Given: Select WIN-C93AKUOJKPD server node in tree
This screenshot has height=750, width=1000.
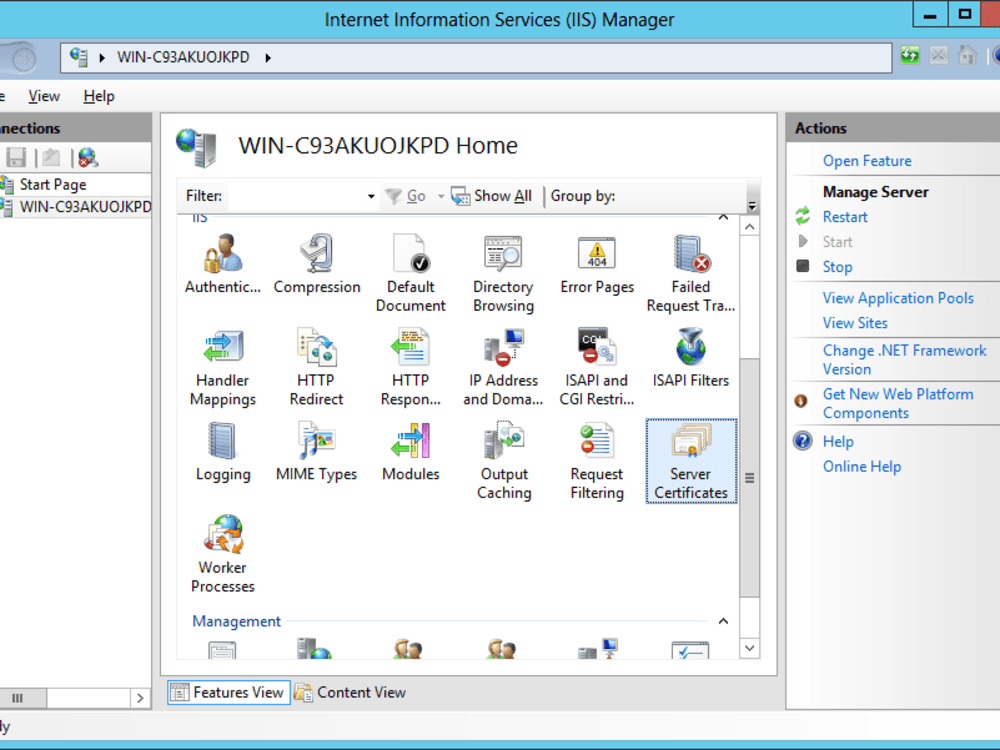Looking at the screenshot, I should [x=85, y=207].
